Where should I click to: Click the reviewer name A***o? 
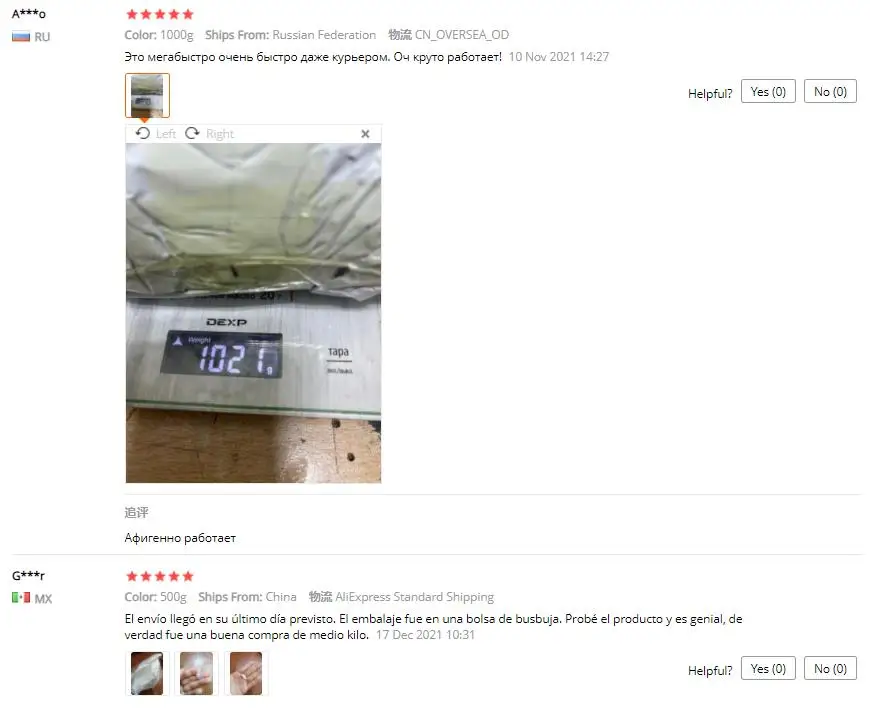29,14
